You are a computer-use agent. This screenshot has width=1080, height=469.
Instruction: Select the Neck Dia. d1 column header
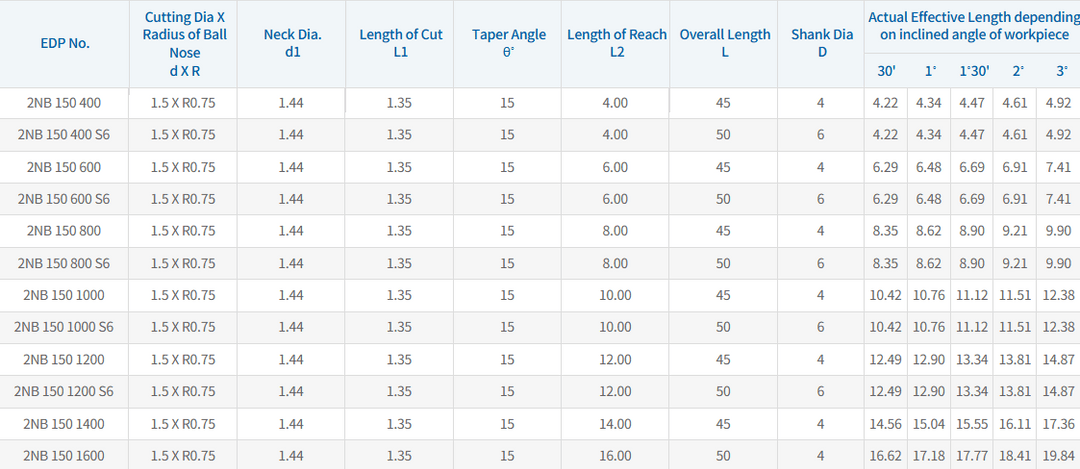[x=291, y=43]
